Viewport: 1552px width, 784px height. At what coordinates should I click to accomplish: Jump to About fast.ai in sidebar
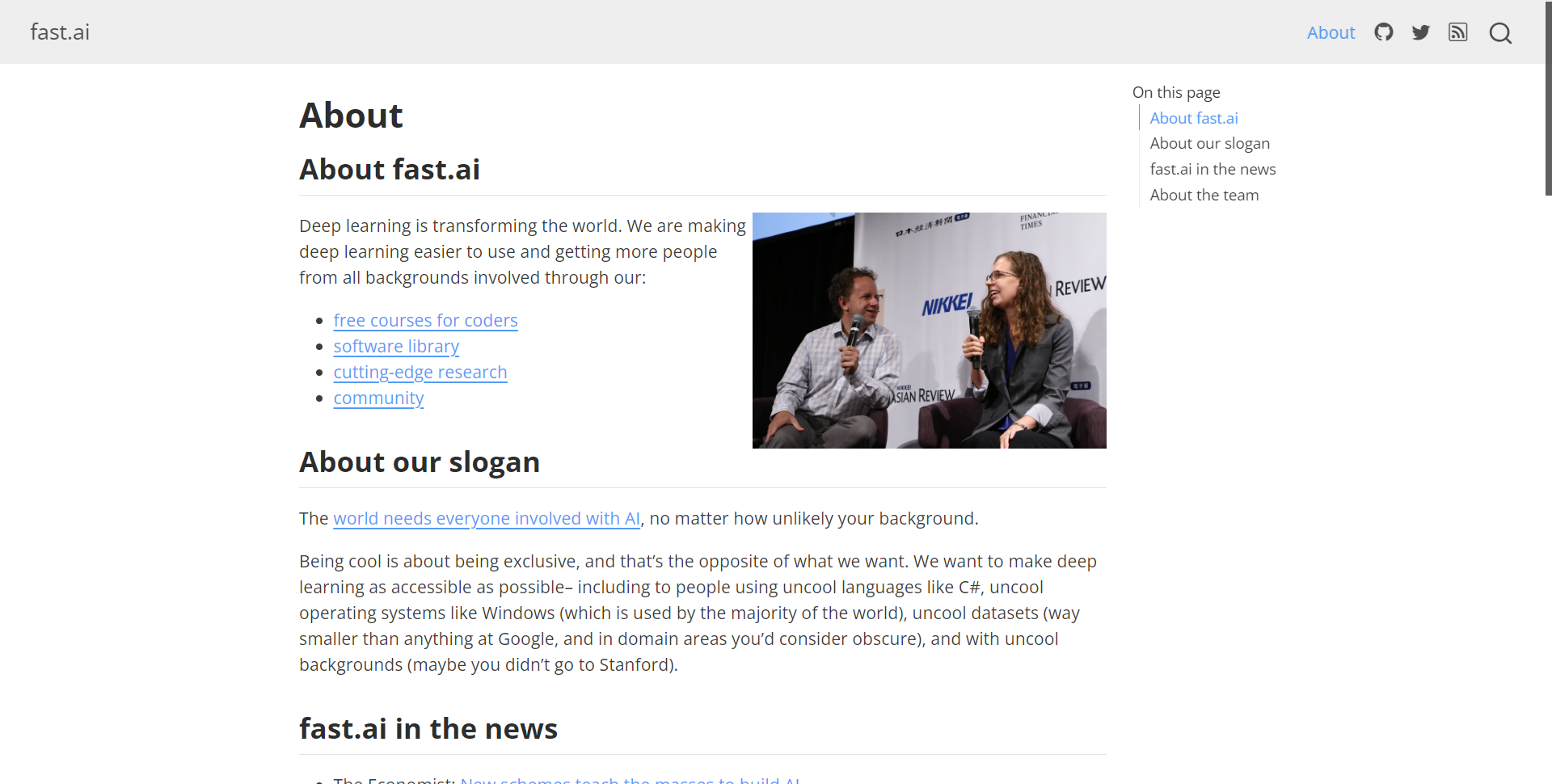click(x=1194, y=118)
